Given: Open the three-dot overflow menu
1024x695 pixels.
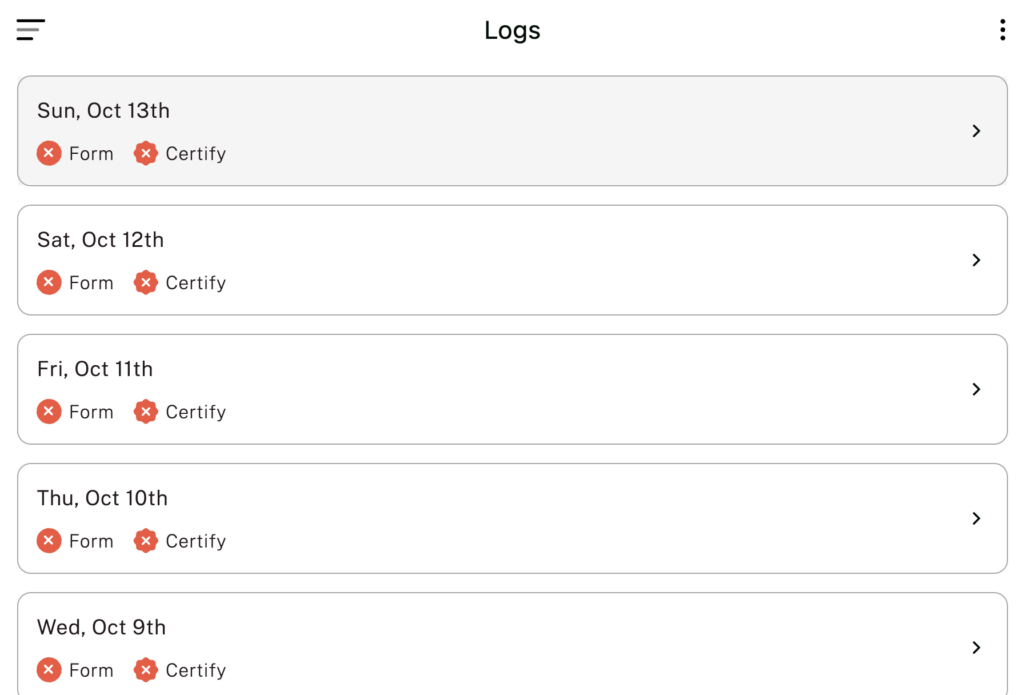Looking at the screenshot, I should [1002, 30].
